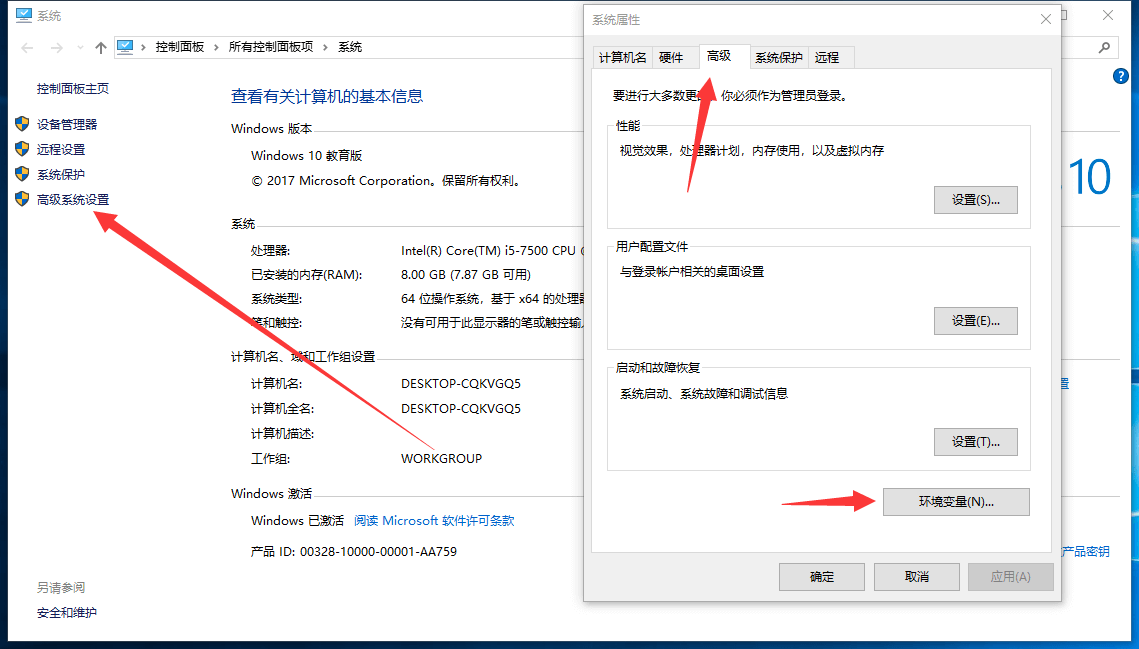
Task: Switch to the 硬件 tab
Action: [674, 57]
